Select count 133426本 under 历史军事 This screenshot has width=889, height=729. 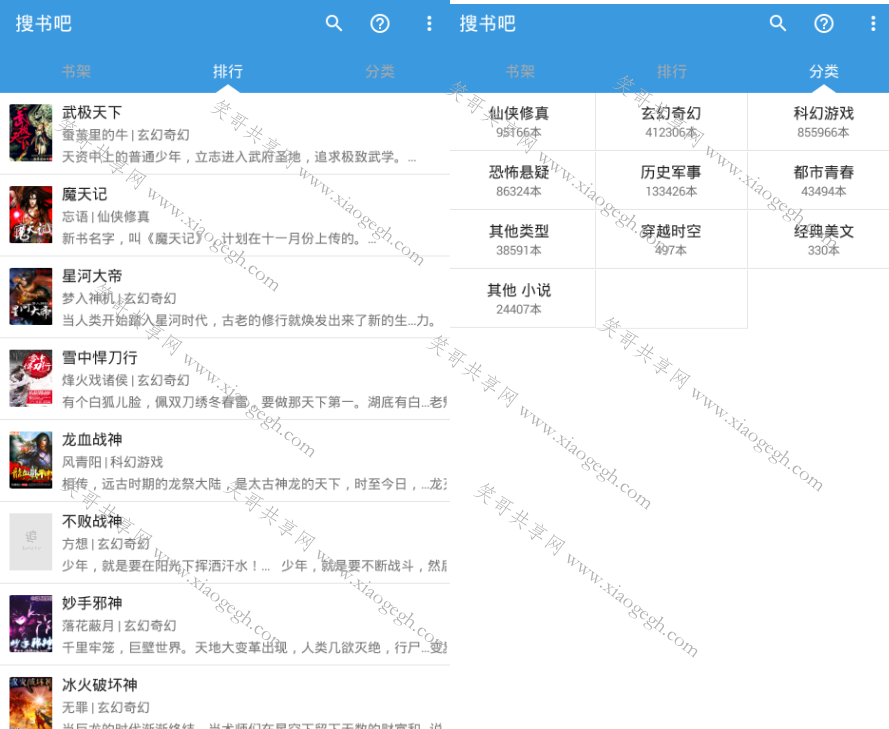coord(671,191)
